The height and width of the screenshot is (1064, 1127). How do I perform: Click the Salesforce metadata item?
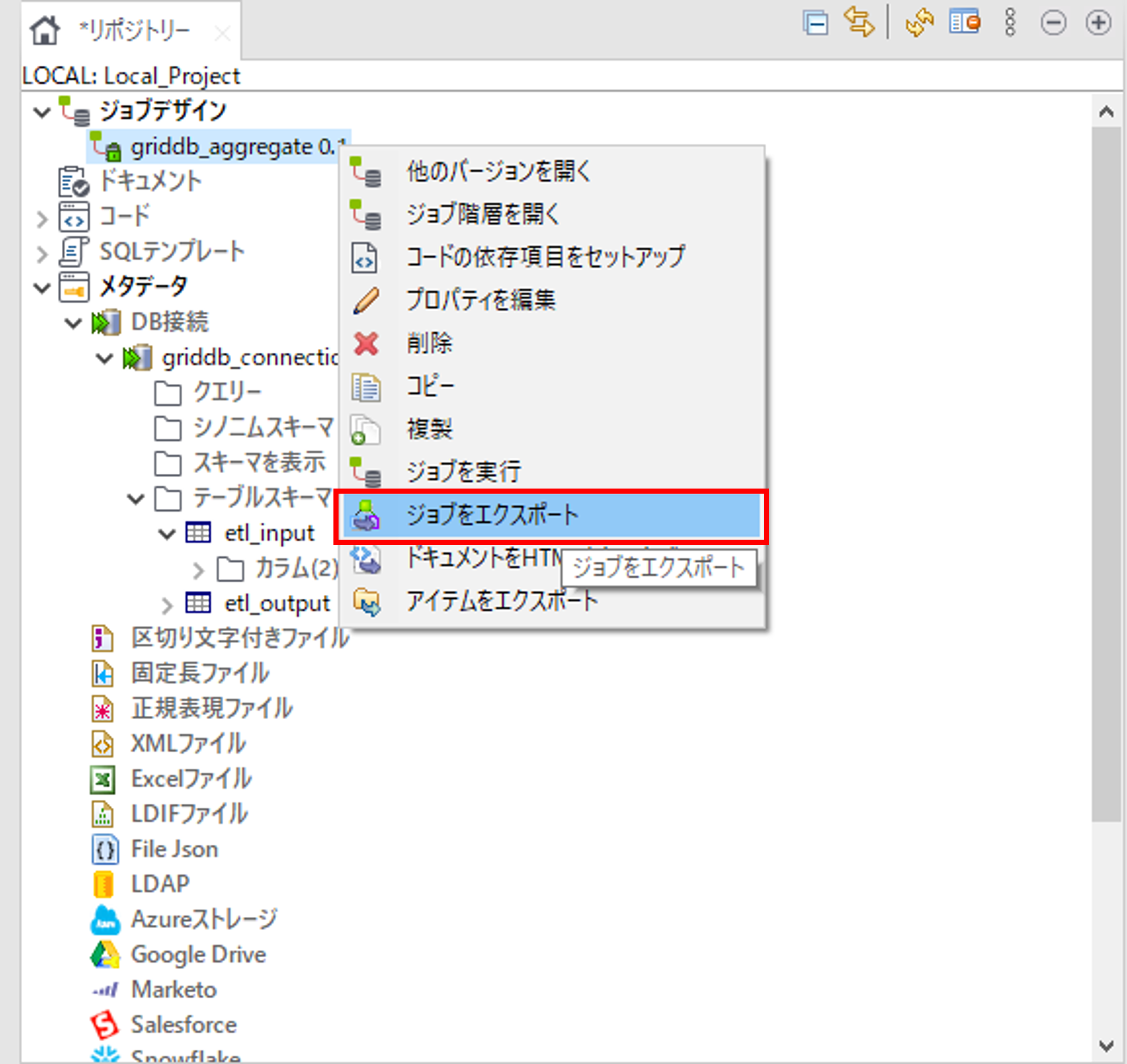pos(183,1024)
